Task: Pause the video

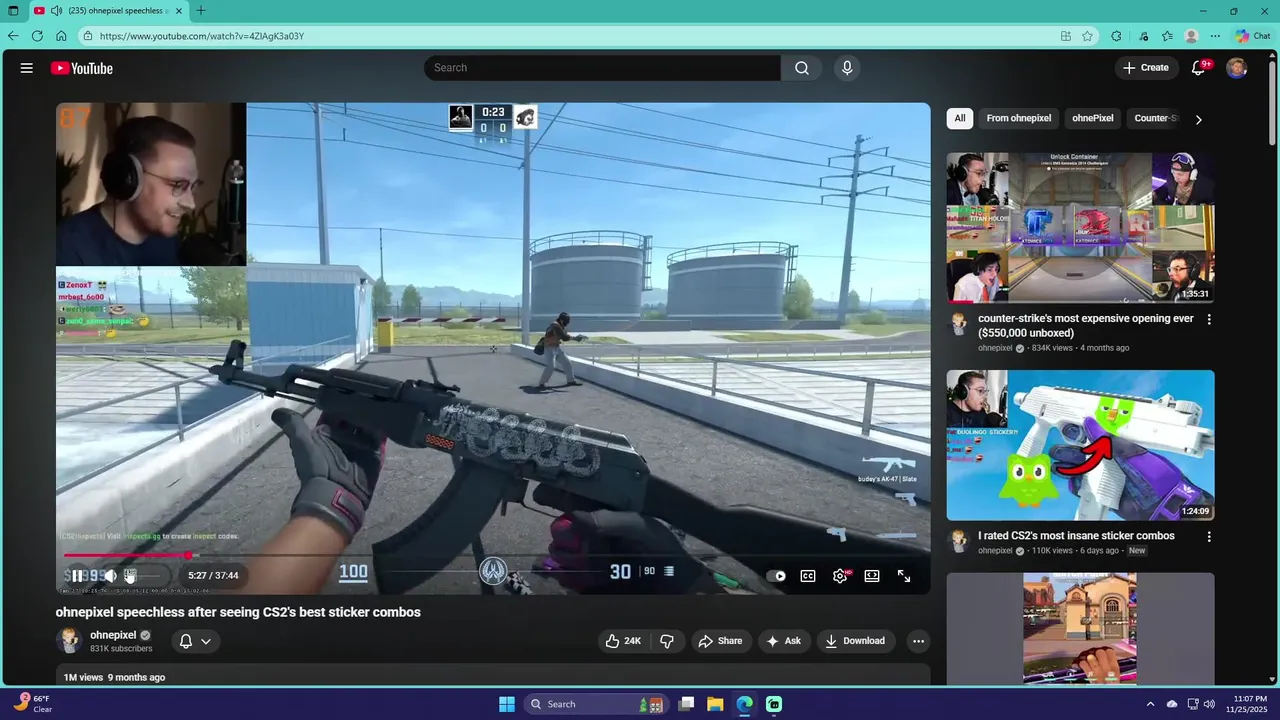Action: coord(77,576)
